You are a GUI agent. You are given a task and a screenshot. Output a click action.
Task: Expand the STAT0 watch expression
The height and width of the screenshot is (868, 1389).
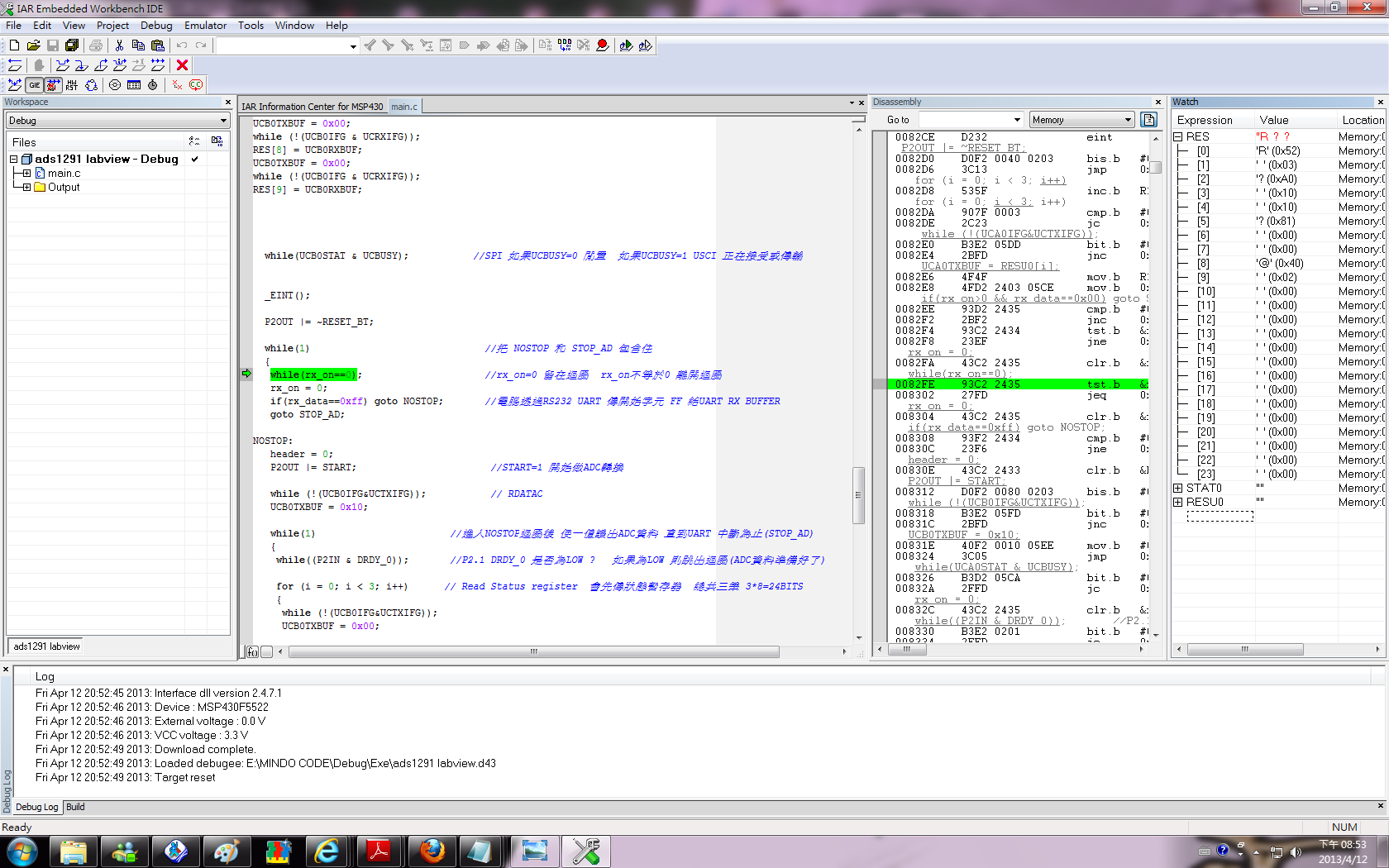click(x=1178, y=489)
